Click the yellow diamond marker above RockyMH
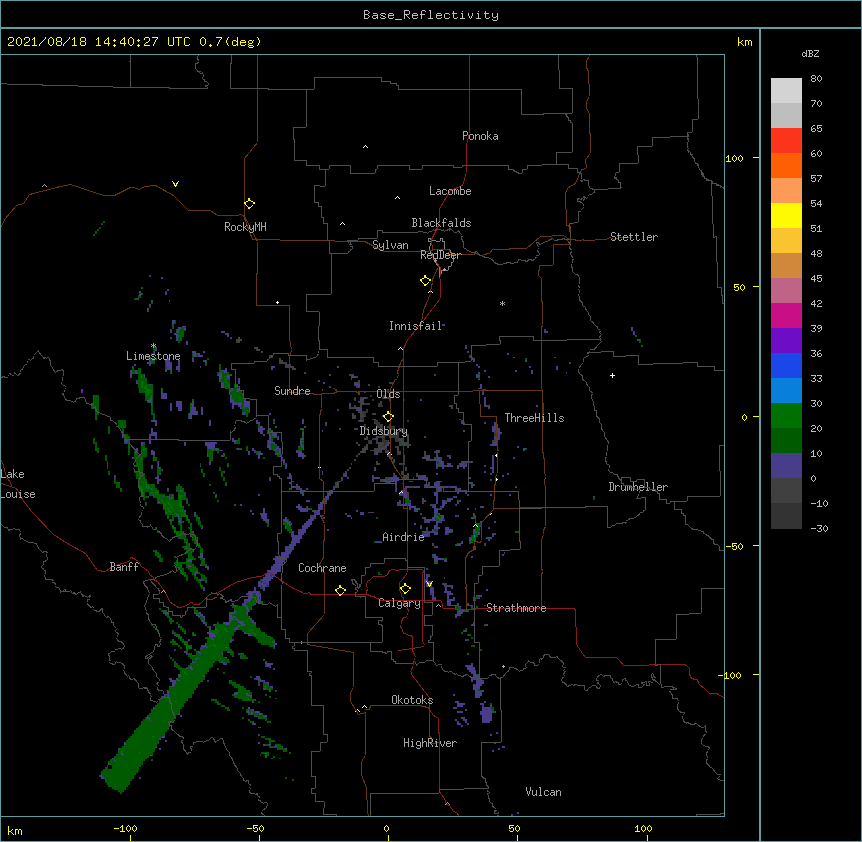This screenshot has height=842, width=862. tap(250, 203)
